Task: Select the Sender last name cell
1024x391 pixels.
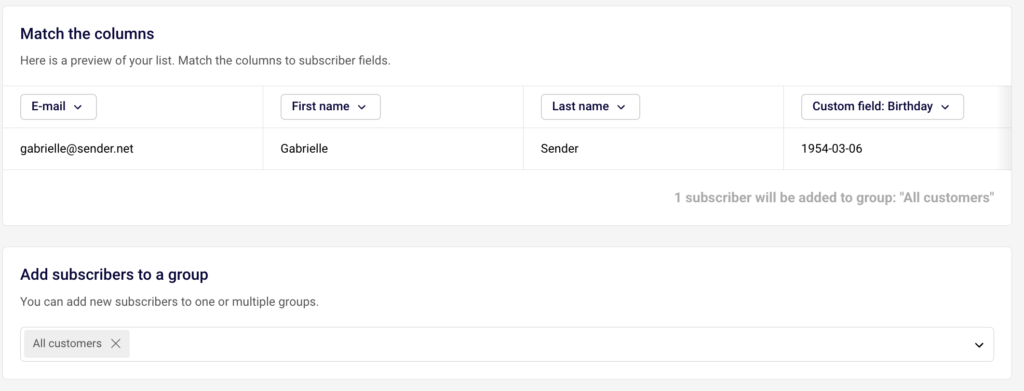Action: (x=653, y=149)
